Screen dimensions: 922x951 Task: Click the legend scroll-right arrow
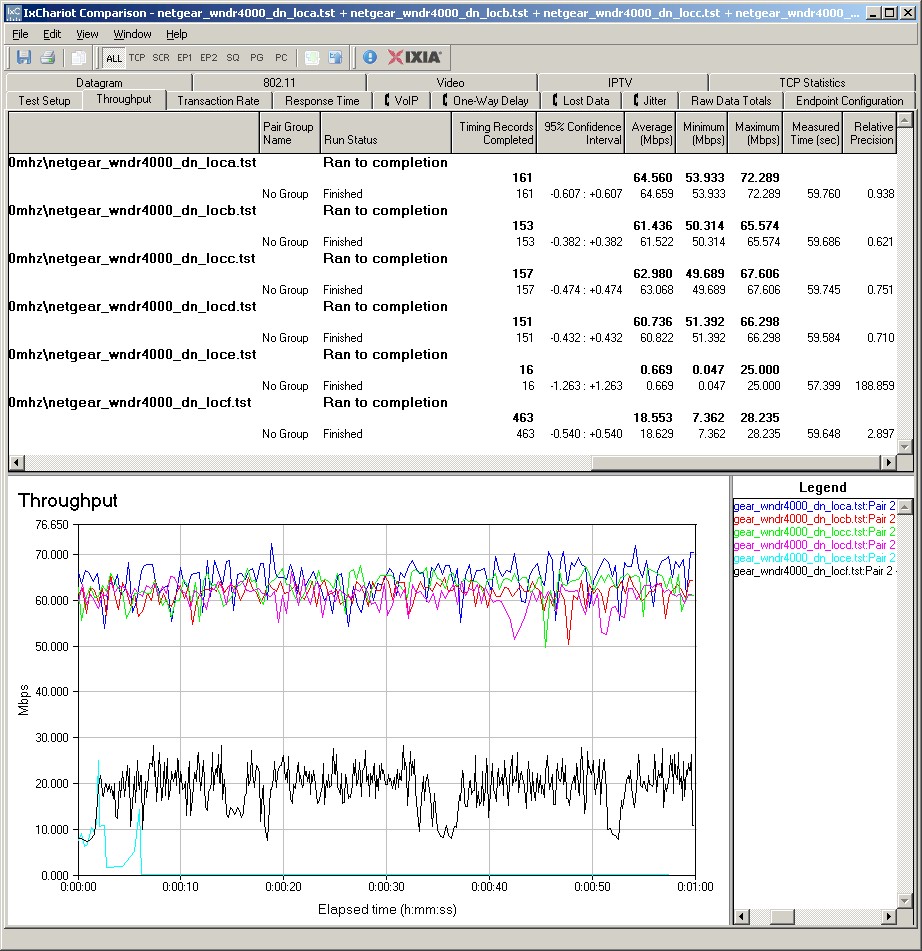pyautogui.click(x=889, y=916)
